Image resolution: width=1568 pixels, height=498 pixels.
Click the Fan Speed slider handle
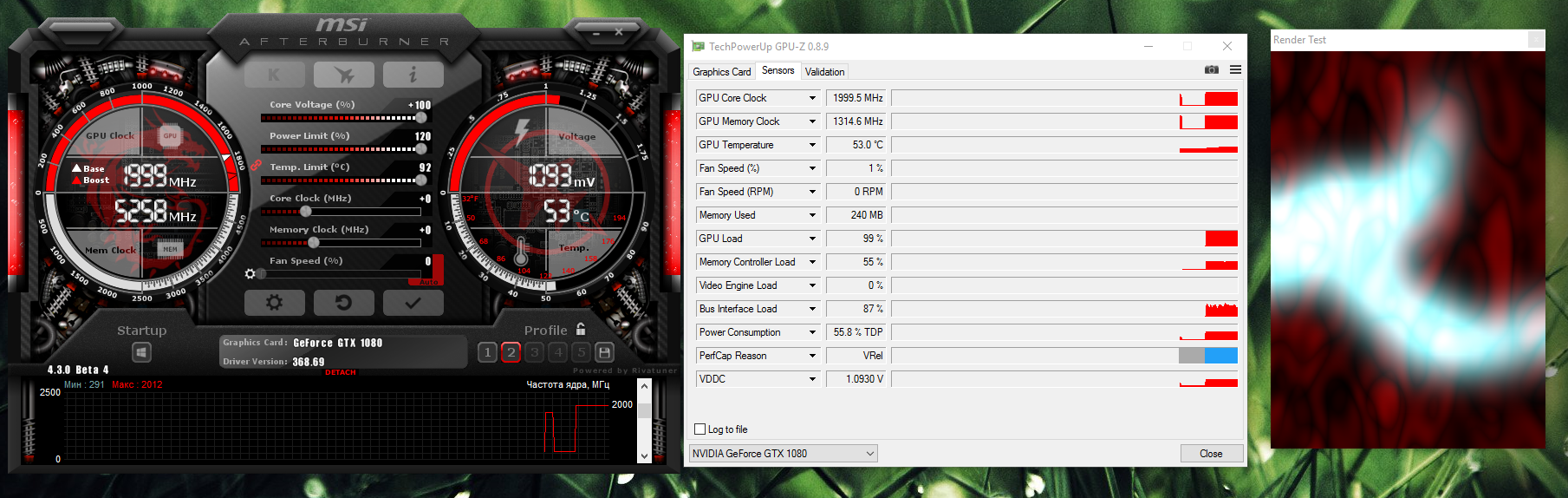[x=262, y=273]
